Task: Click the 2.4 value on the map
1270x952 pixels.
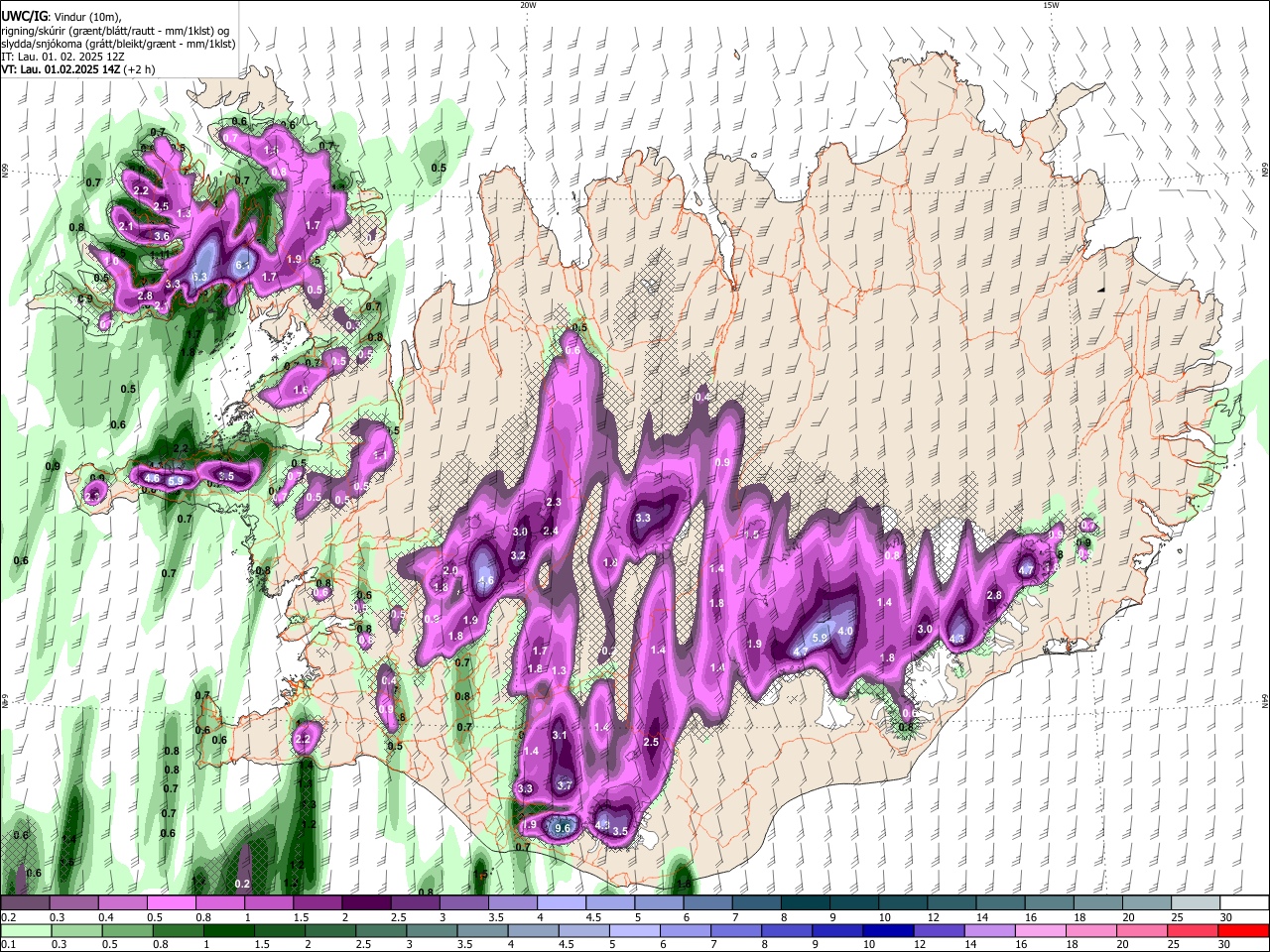Action: (x=551, y=532)
